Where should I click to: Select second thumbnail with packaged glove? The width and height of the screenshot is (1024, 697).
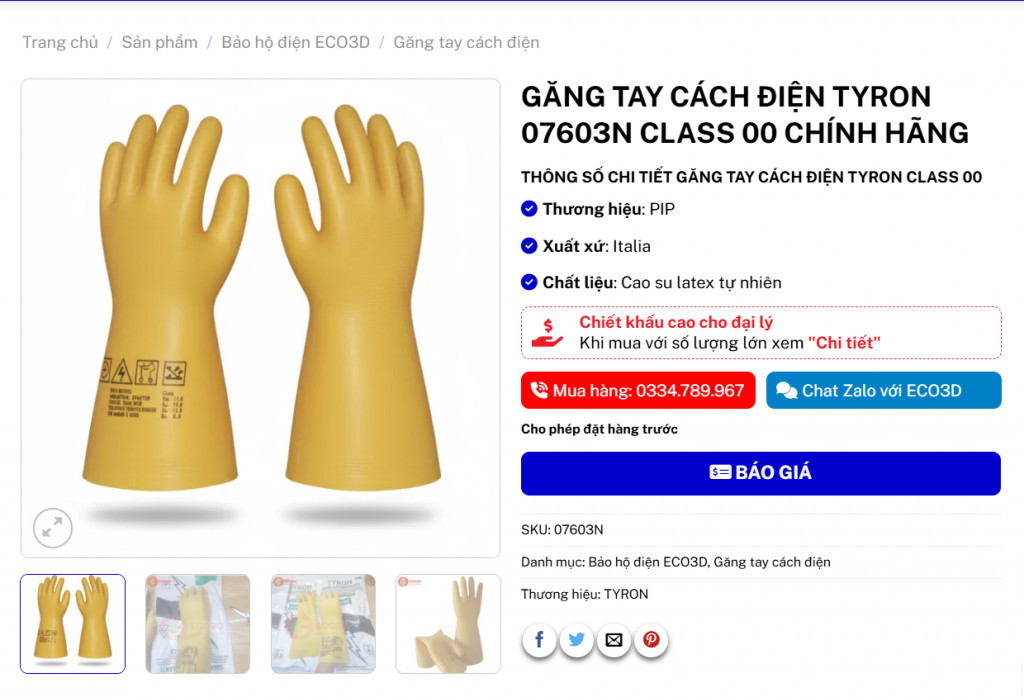point(198,624)
